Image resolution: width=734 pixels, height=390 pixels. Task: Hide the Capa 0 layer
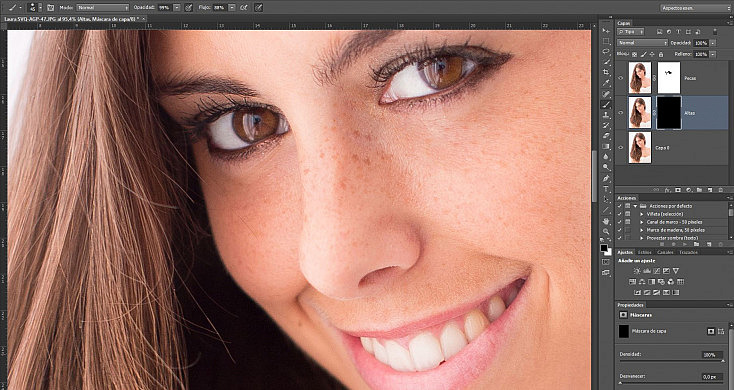(x=621, y=147)
